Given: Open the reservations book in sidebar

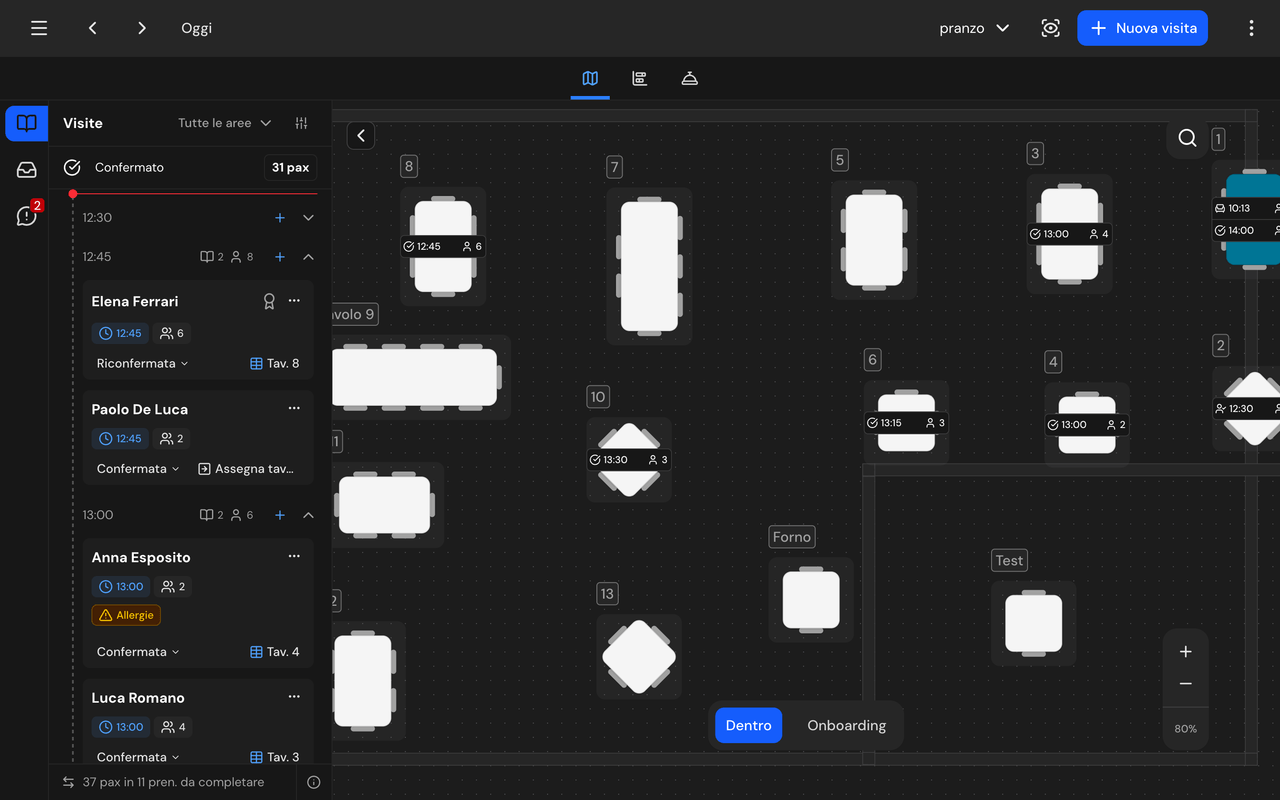Looking at the screenshot, I should (27, 123).
